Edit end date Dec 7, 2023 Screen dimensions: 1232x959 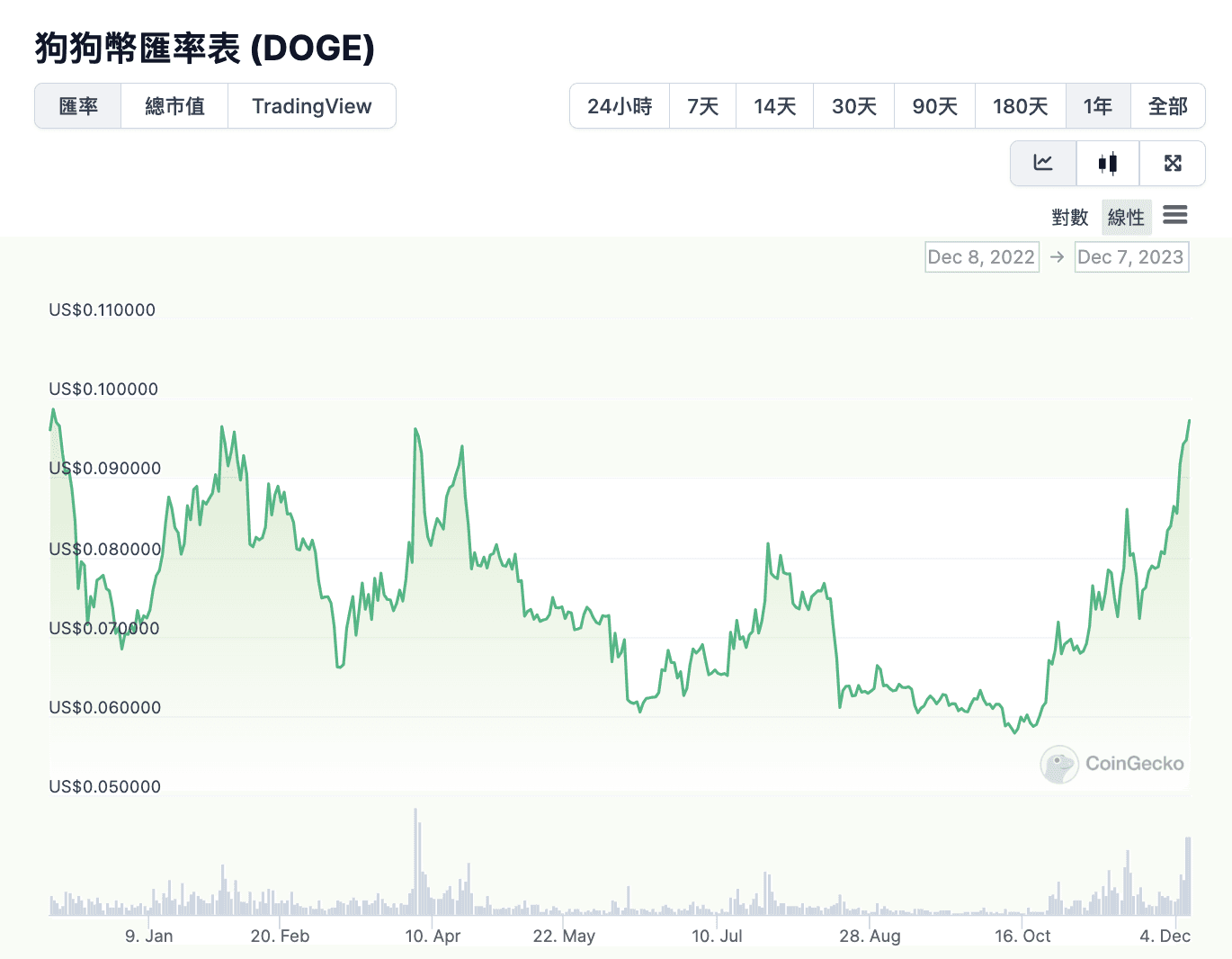click(1131, 257)
